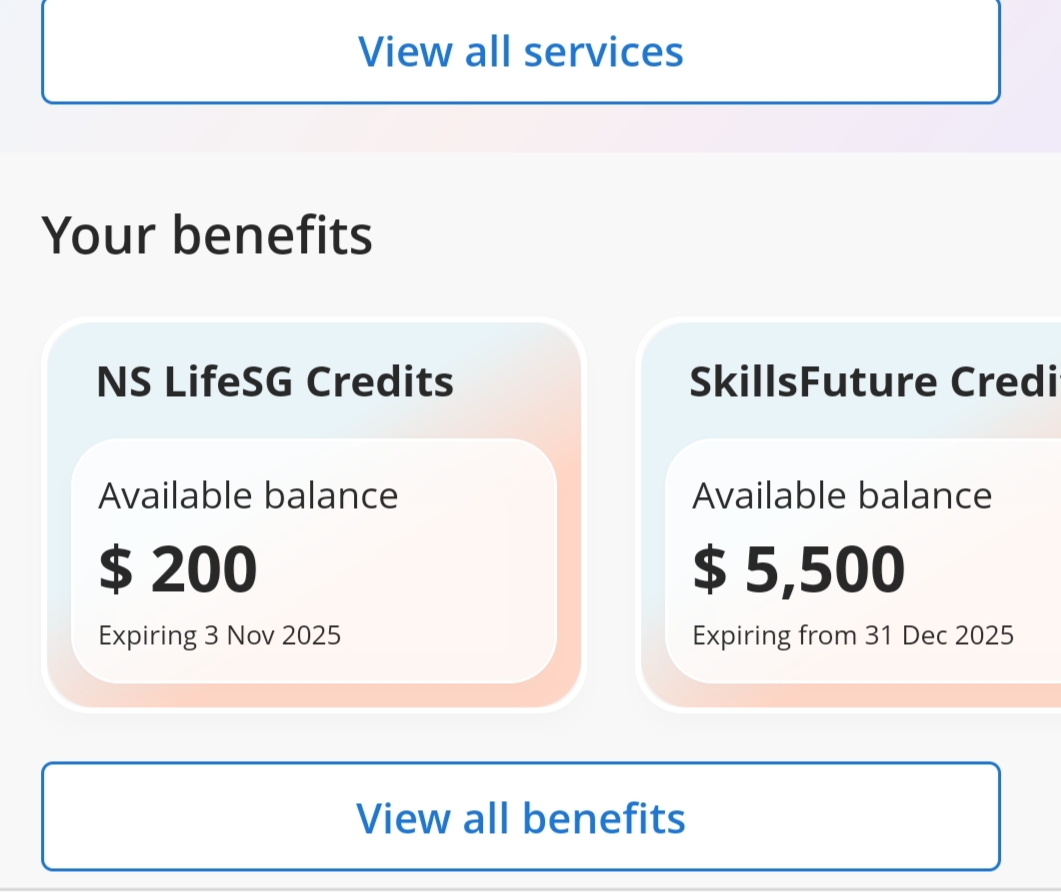The image size is (1061, 892).
Task: Open the NS LifeSG Credits card title
Action: (x=275, y=382)
